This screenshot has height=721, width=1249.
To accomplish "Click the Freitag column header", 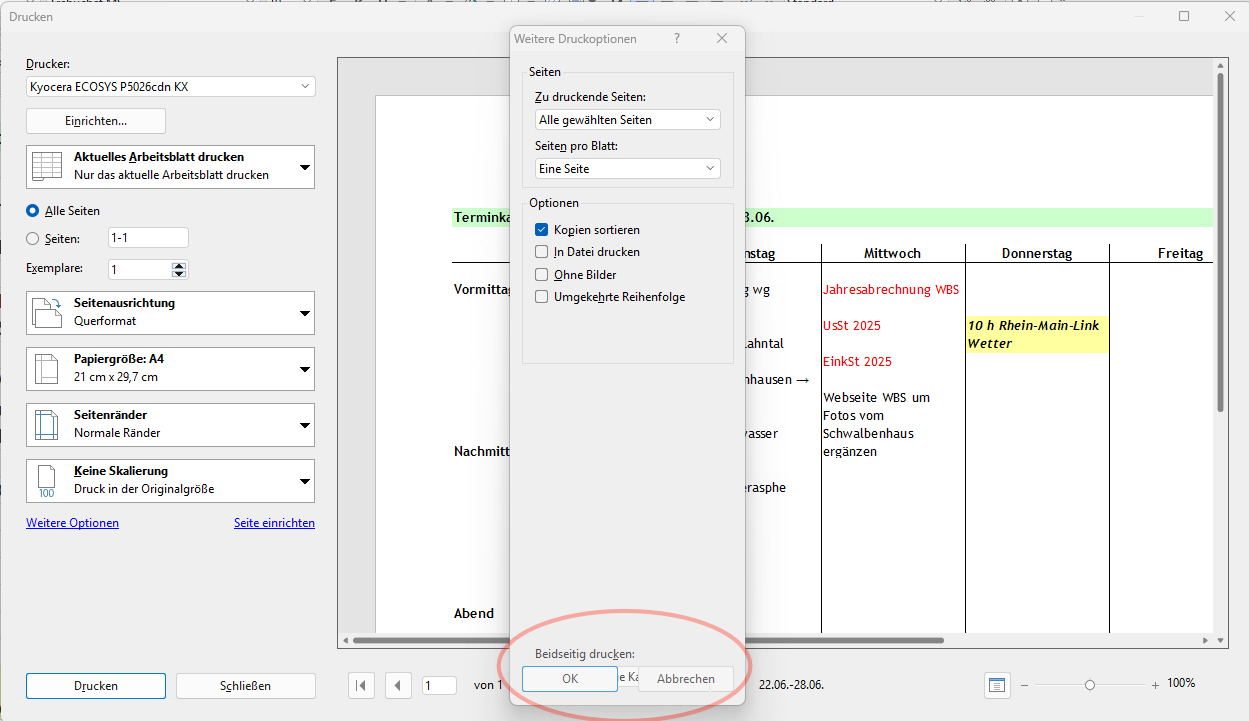I will [1180, 254].
